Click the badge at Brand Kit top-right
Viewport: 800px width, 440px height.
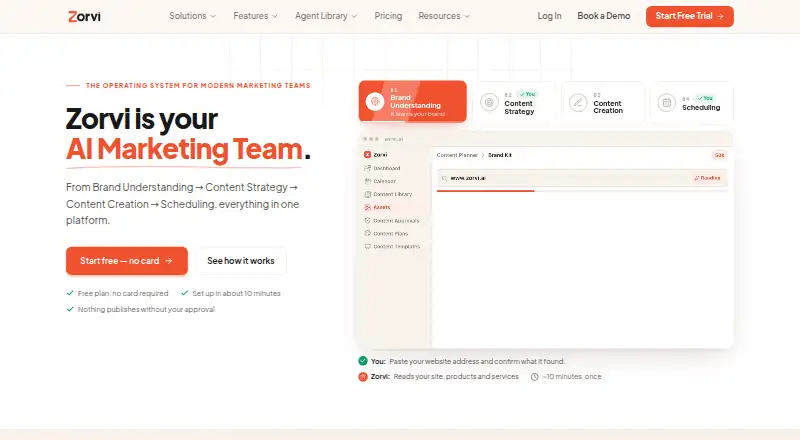(x=719, y=155)
